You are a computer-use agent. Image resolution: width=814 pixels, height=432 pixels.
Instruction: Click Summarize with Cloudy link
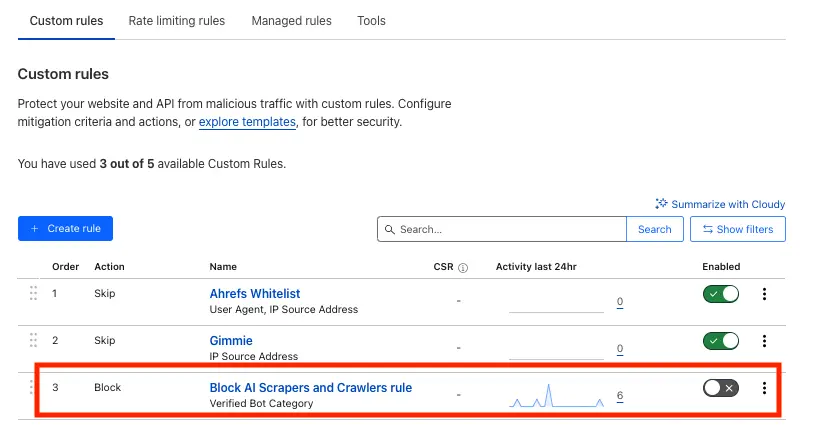point(720,204)
